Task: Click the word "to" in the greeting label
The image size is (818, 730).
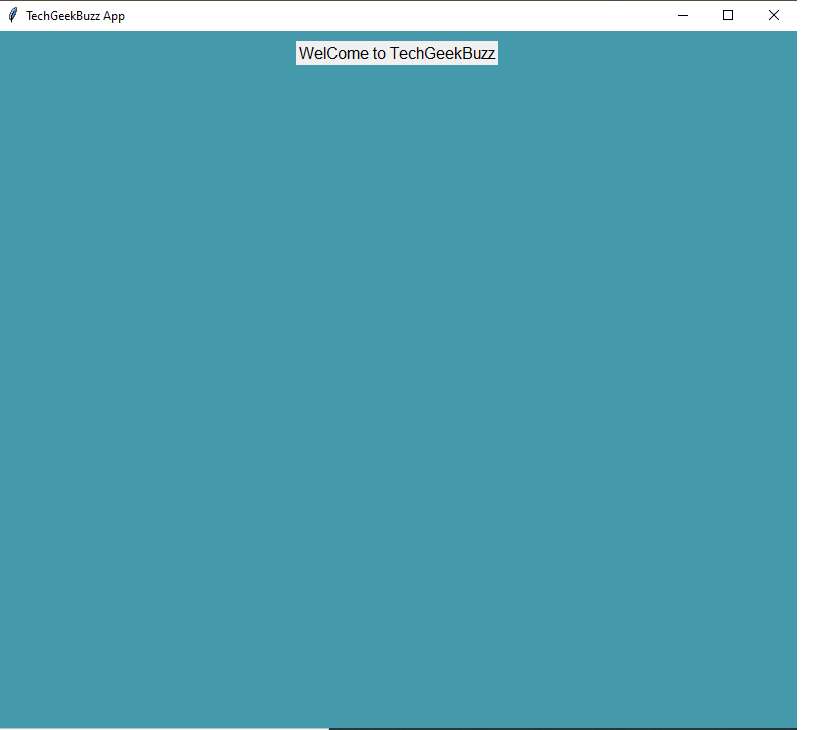Action: coord(380,54)
